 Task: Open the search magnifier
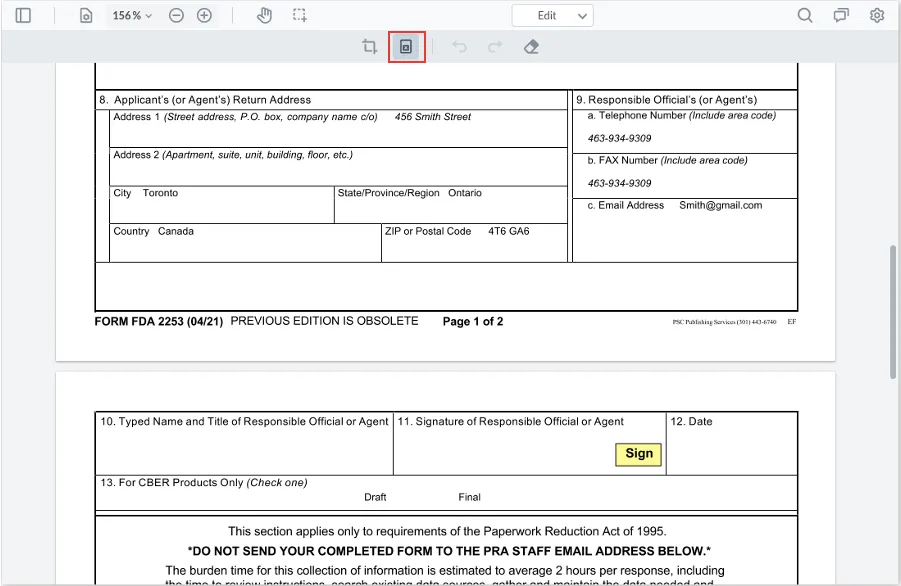805,16
